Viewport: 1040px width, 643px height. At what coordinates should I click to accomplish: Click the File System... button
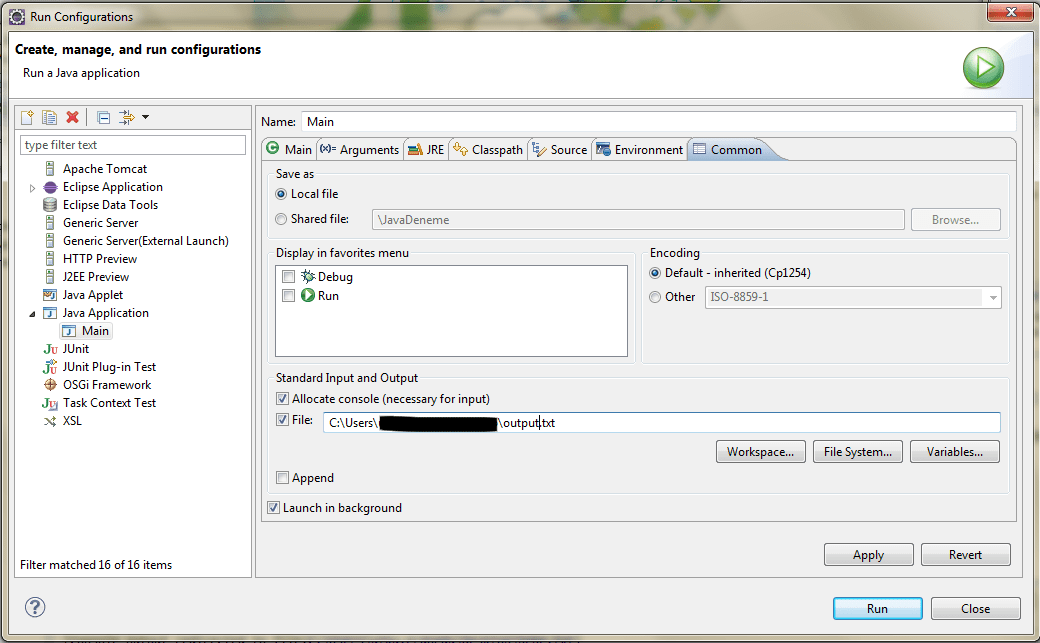click(858, 452)
